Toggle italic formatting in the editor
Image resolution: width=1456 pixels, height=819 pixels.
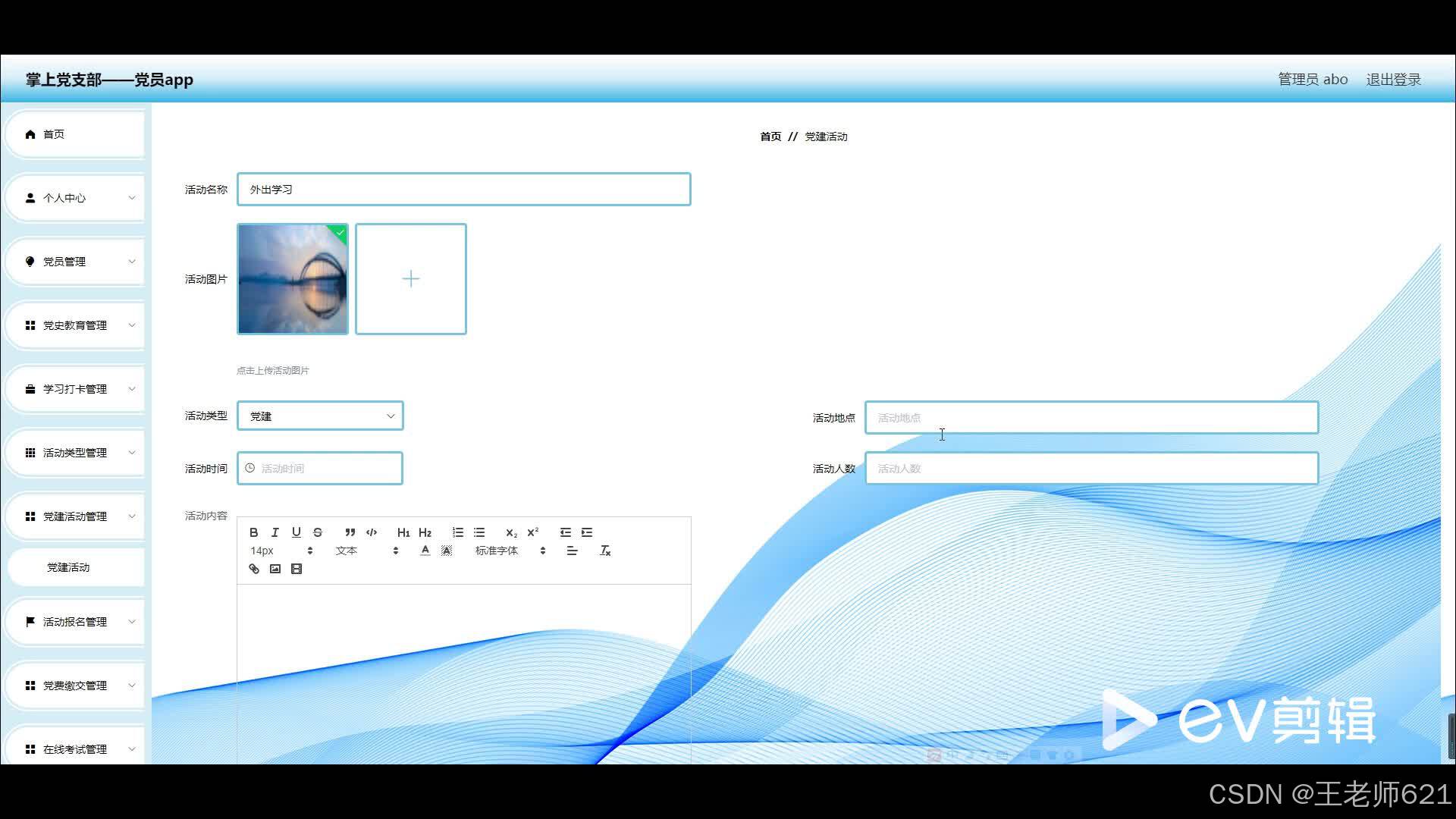tap(275, 532)
